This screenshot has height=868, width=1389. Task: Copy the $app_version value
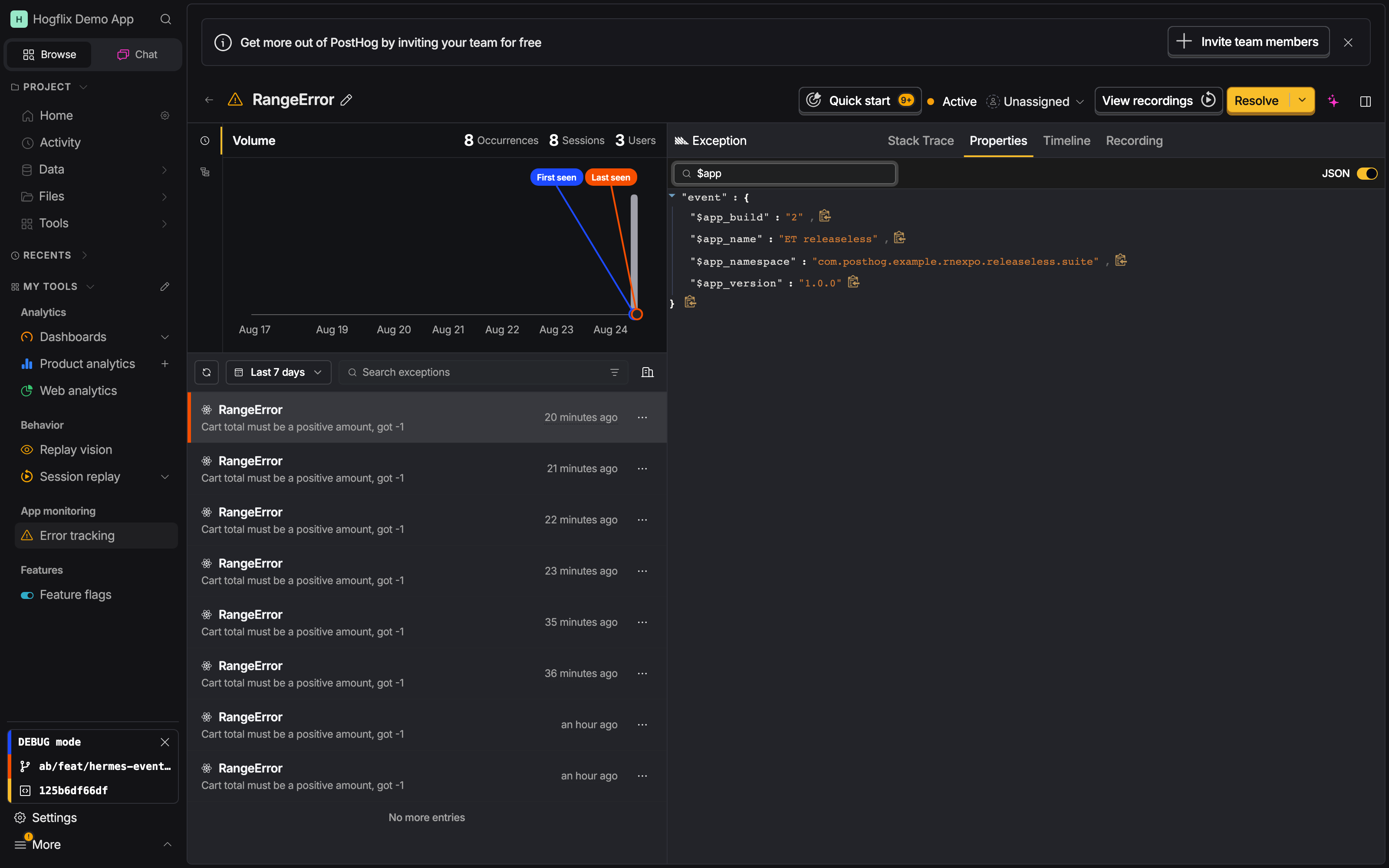pyautogui.click(x=853, y=282)
